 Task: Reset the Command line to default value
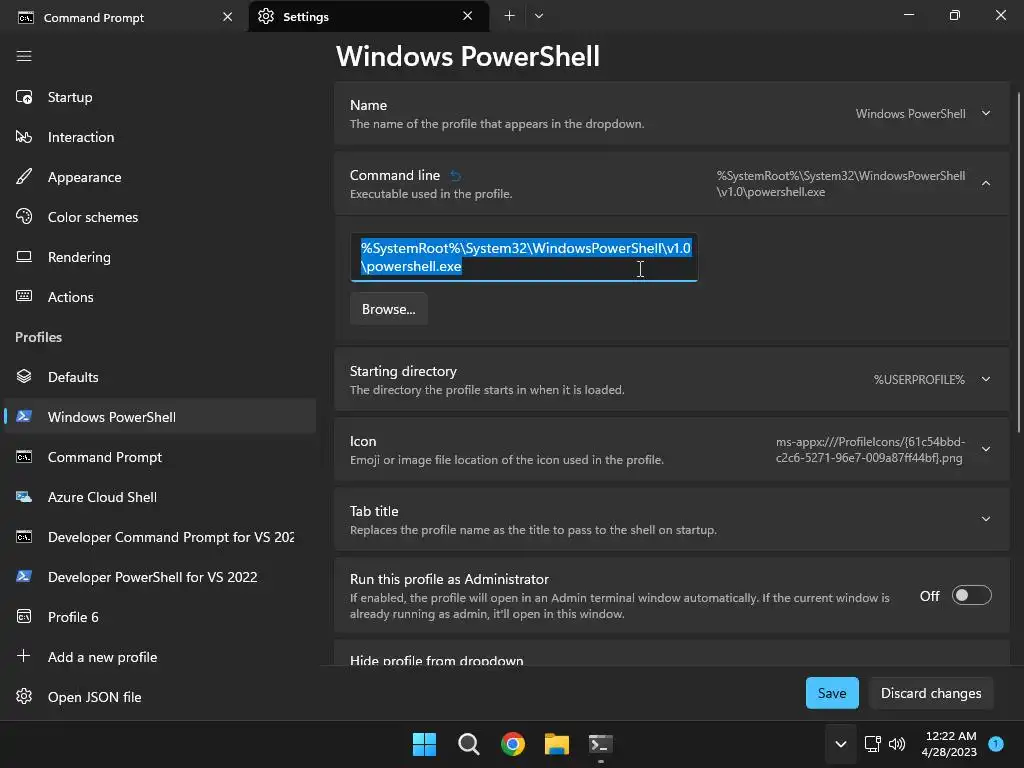coord(456,176)
